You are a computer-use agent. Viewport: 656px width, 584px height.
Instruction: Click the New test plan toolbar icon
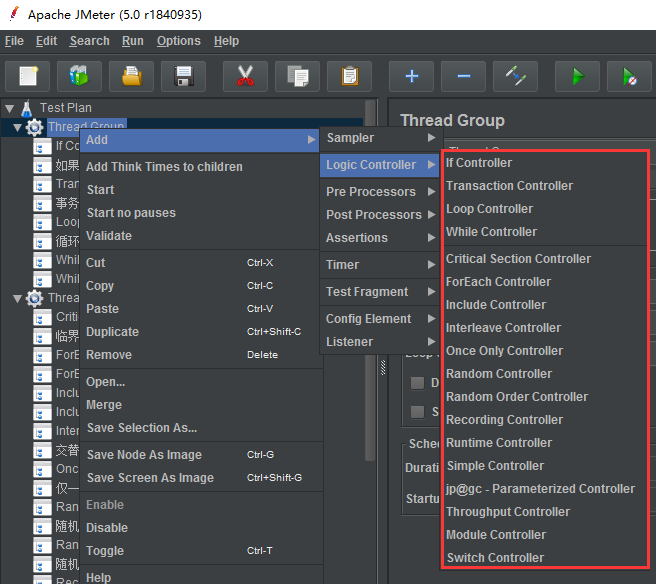[28, 76]
